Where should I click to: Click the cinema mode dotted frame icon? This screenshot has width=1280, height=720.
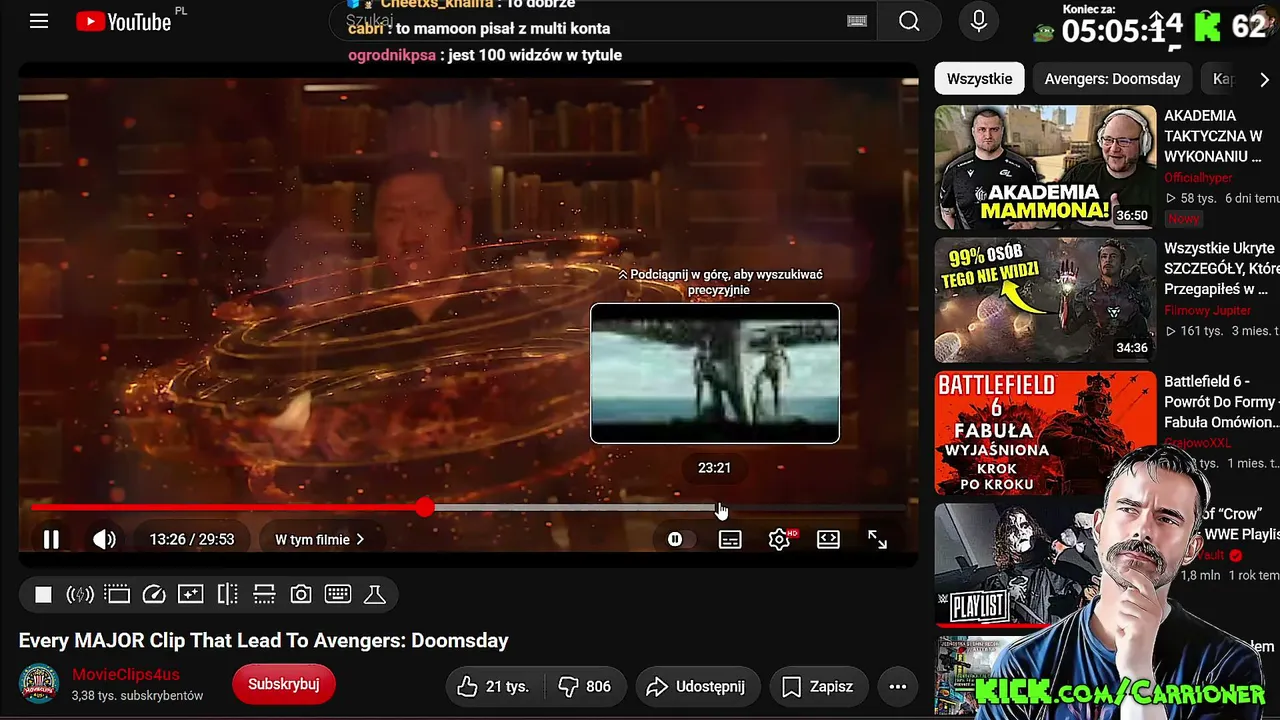pyautogui.click(x=117, y=595)
